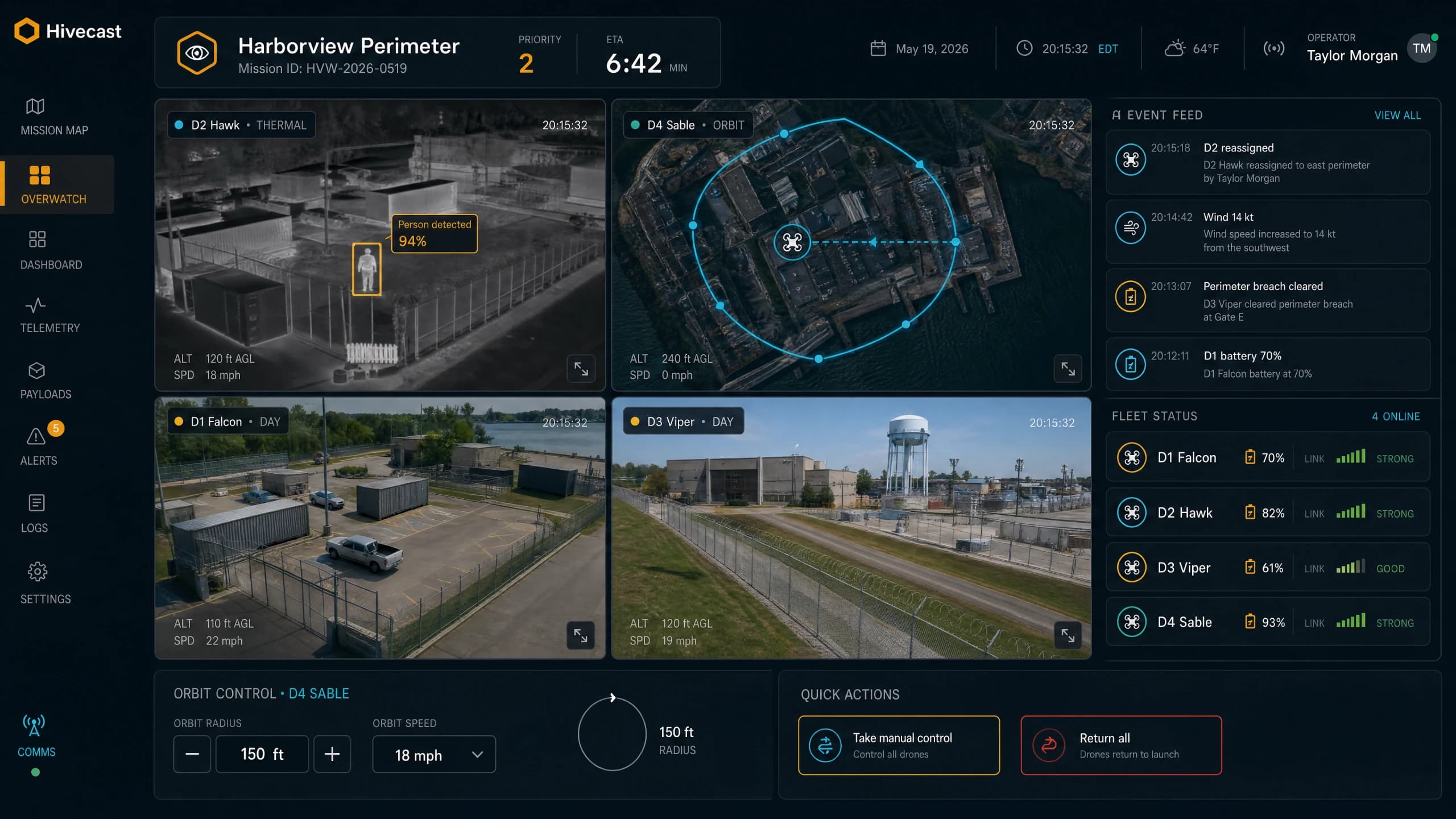Open the Logs page
The width and height of the screenshot is (1456, 819).
point(35,514)
